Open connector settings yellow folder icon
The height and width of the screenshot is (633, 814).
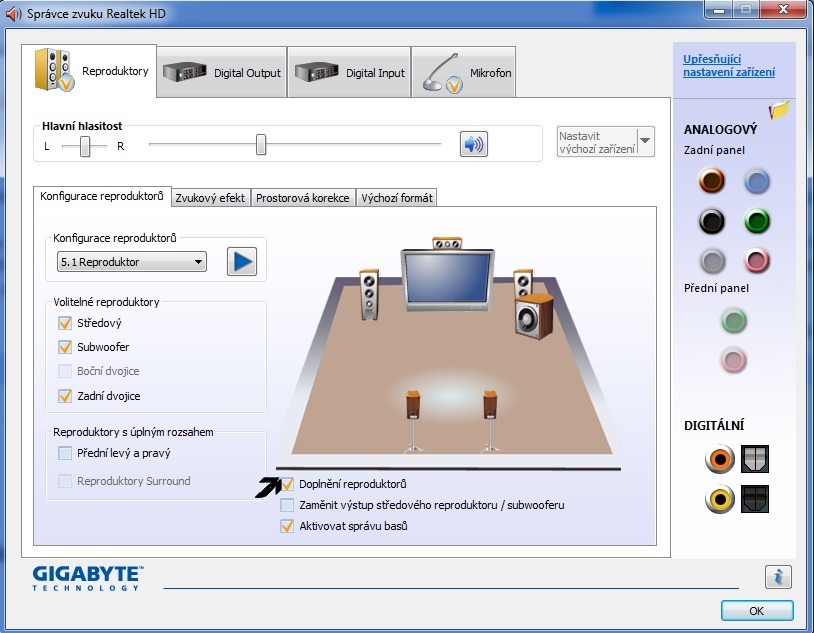click(x=780, y=110)
